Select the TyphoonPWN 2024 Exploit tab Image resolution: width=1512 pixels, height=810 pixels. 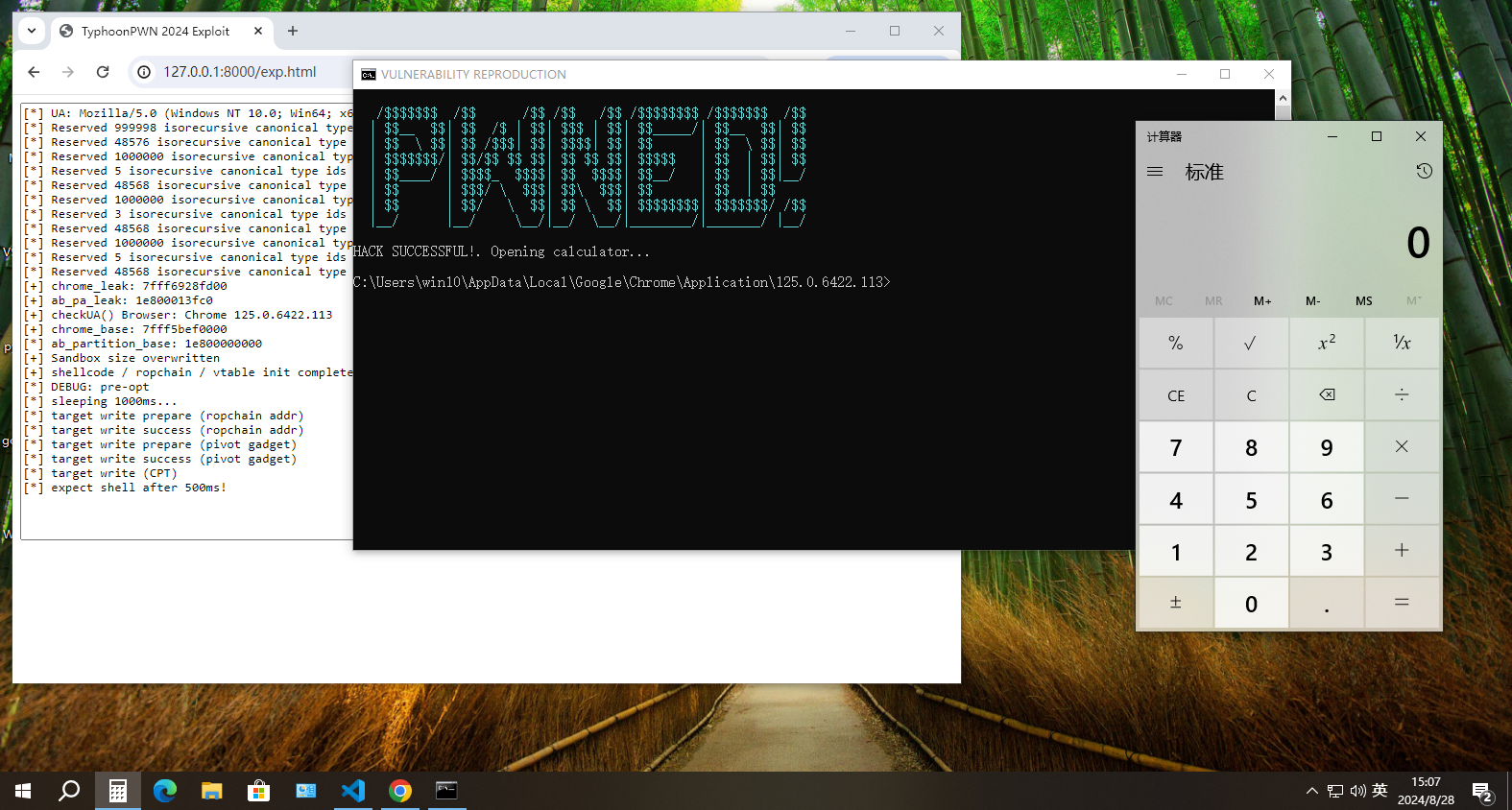[x=154, y=31]
